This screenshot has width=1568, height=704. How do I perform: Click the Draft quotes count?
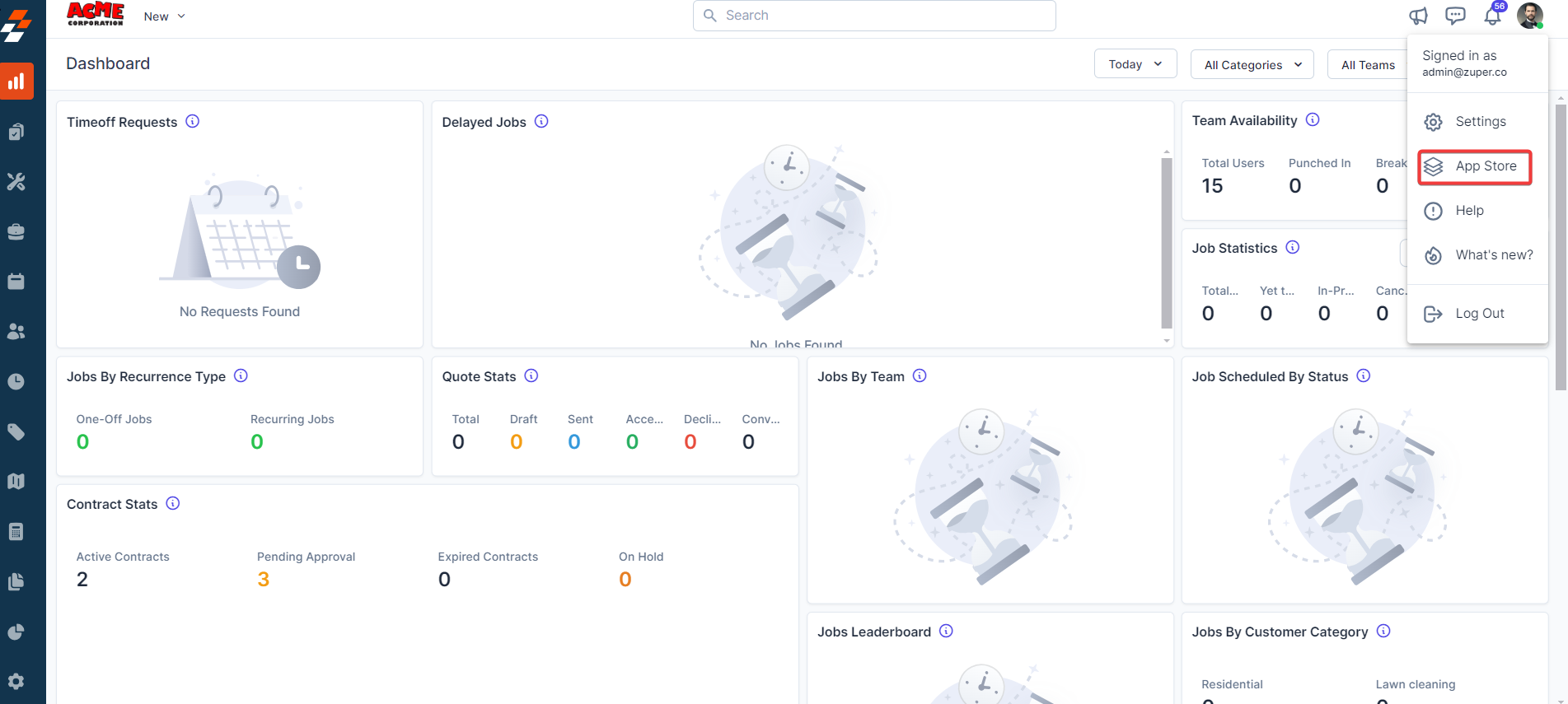[517, 442]
